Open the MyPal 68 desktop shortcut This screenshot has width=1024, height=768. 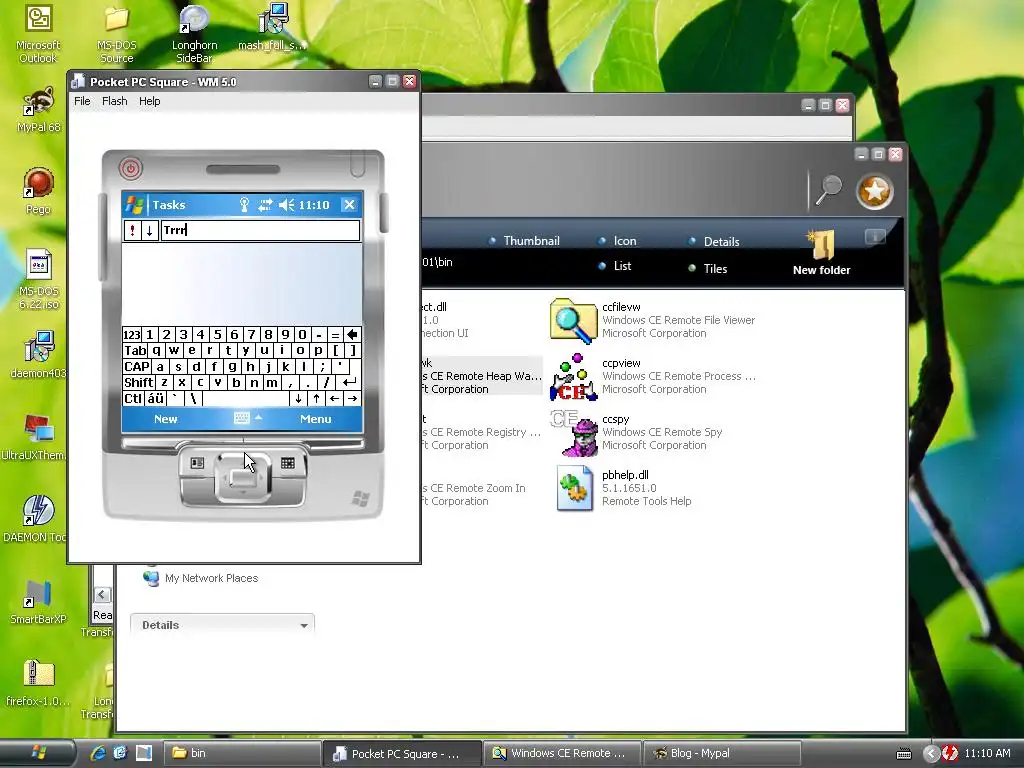point(39,110)
